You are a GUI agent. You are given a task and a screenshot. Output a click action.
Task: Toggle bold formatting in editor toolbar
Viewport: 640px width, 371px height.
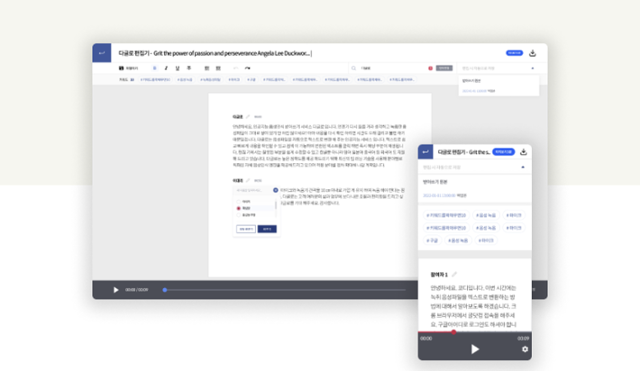155,68
